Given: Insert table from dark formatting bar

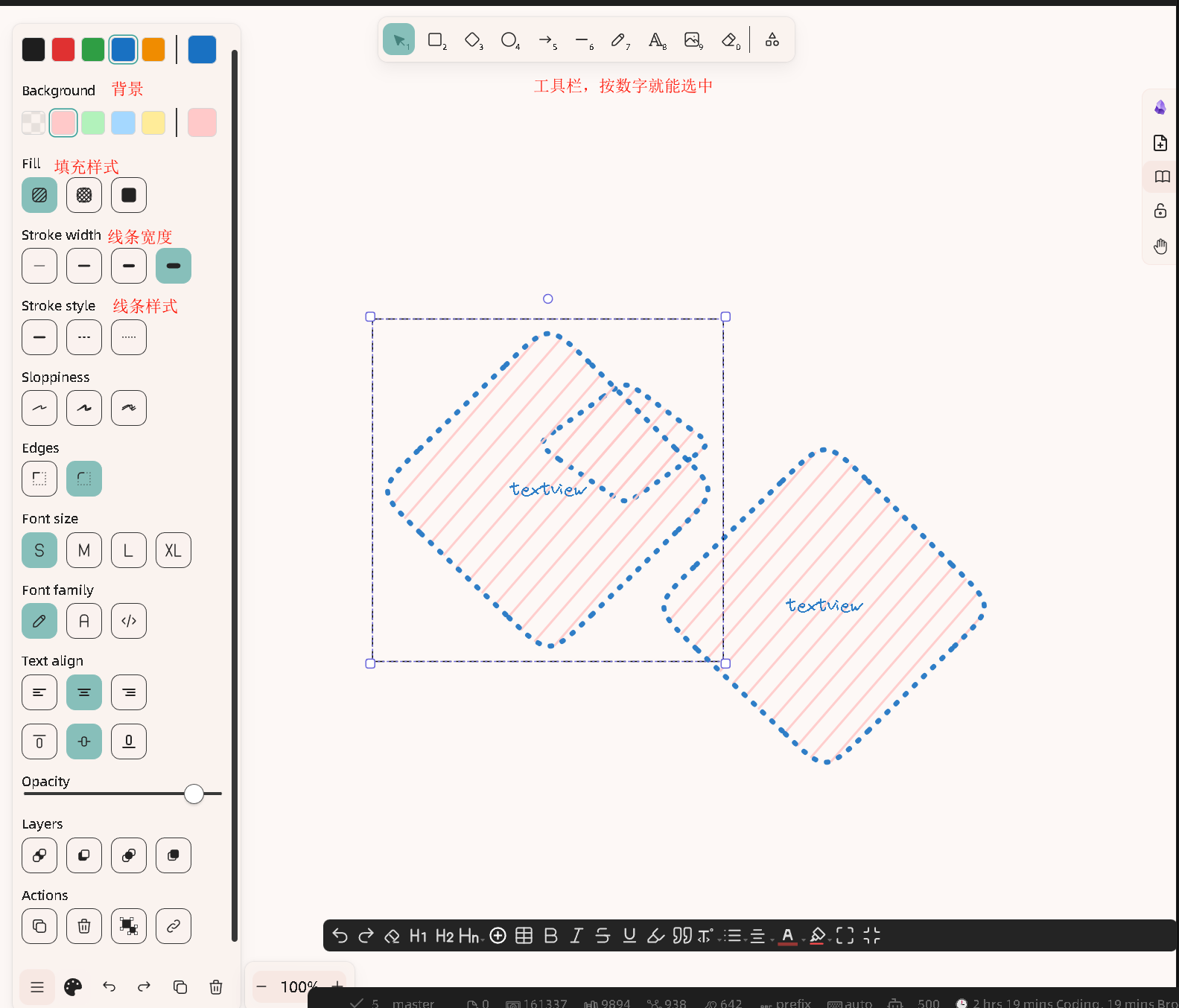Looking at the screenshot, I should click(524, 936).
